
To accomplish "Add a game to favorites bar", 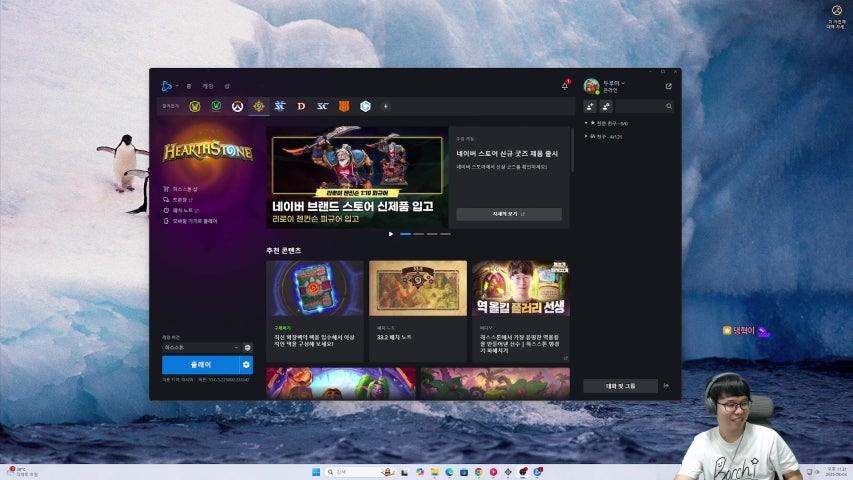I will (x=386, y=106).
